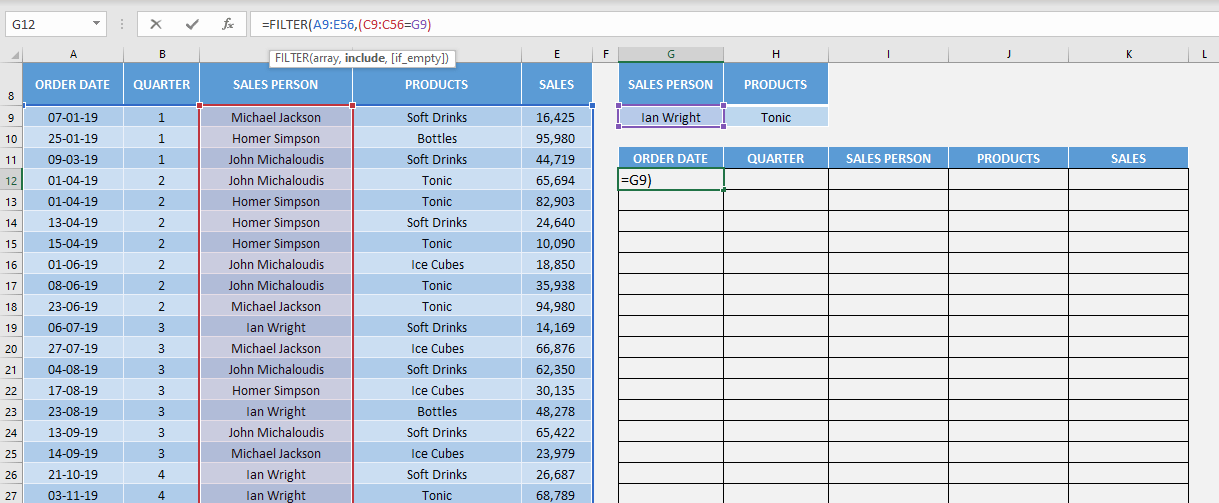Screen dimensions: 1219x503
Task: Select column G header
Action: (x=670, y=54)
